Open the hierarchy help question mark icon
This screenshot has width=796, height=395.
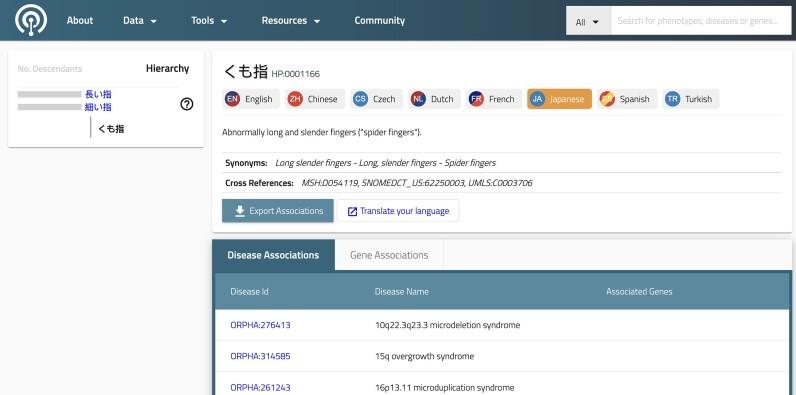click(187, 104)
